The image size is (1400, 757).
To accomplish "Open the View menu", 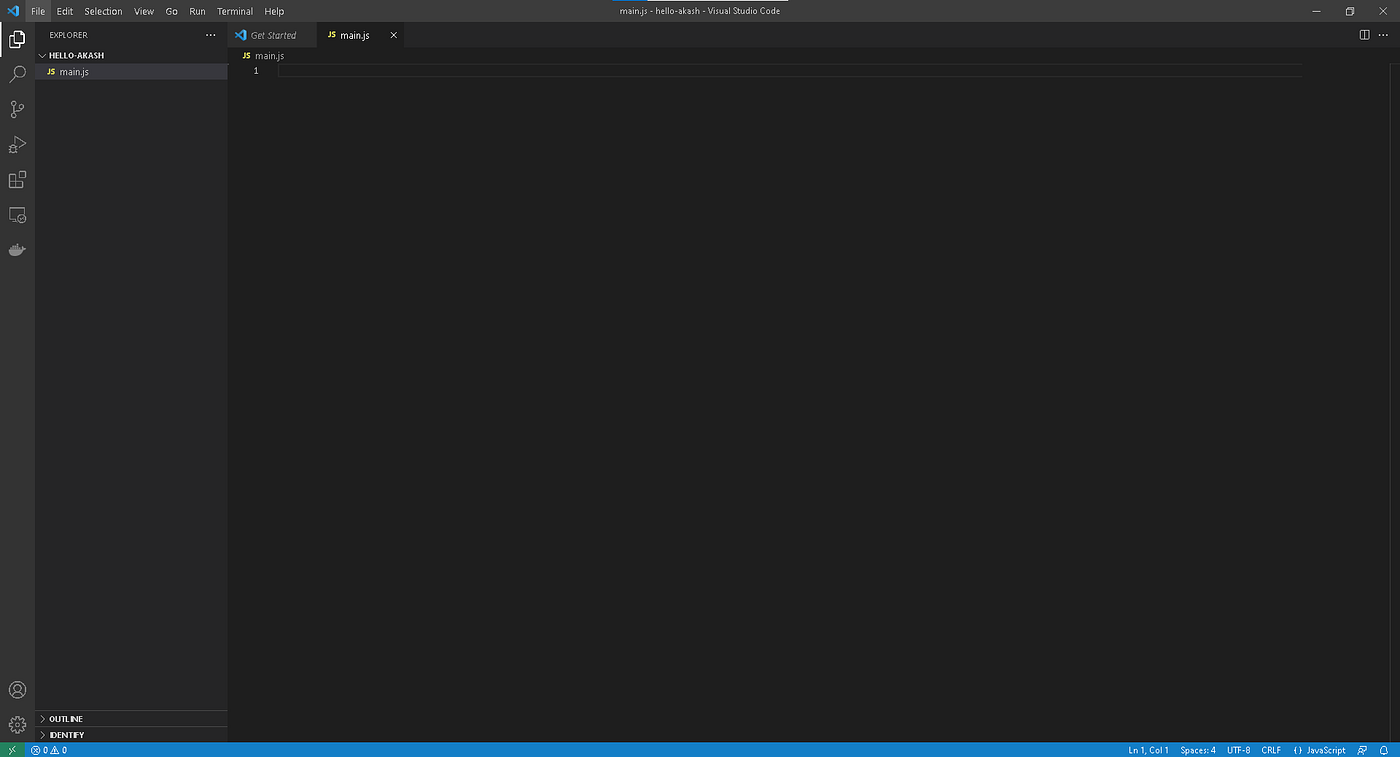I will click(144, 11).
